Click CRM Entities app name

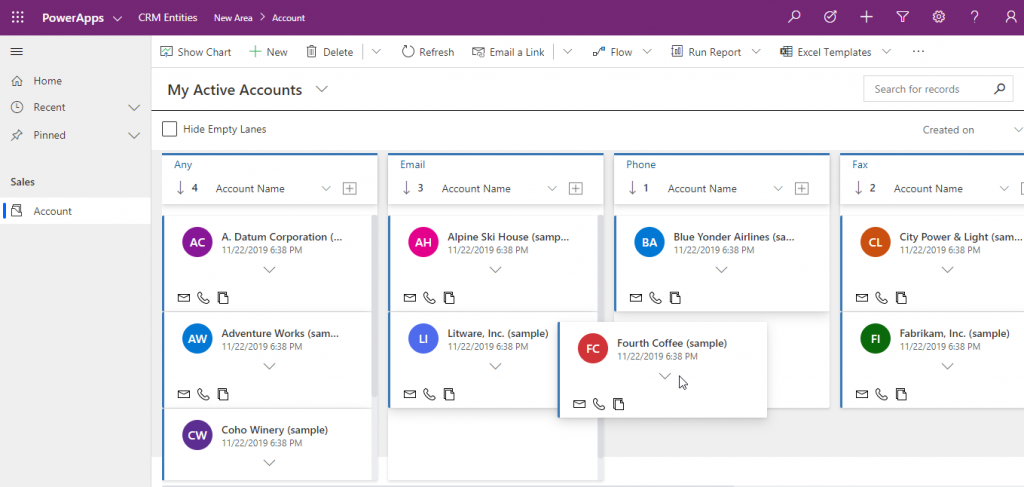coord(168,18)
